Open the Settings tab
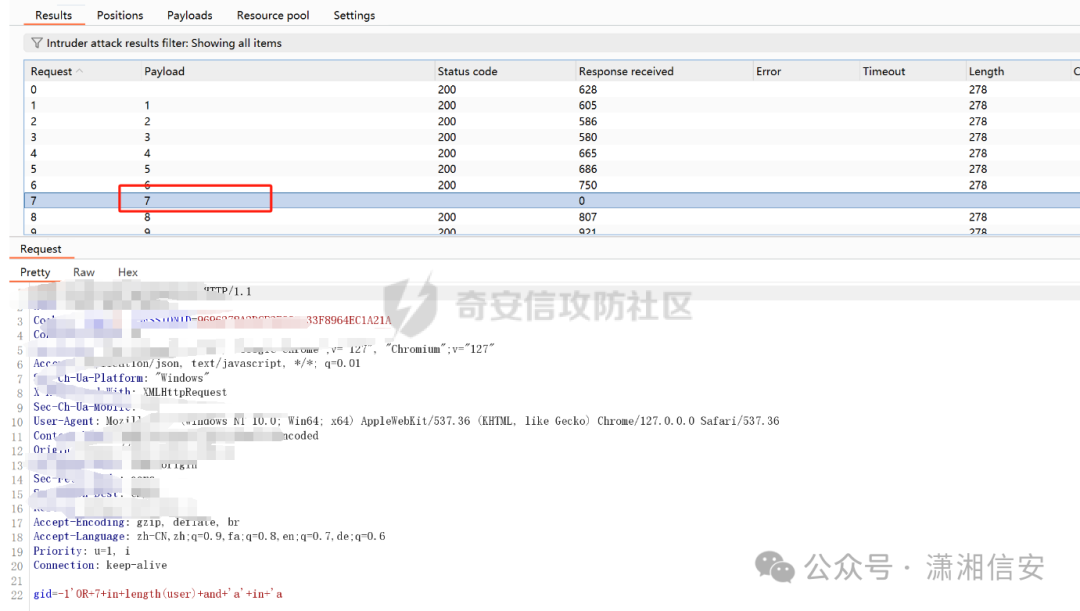Screen dimensions: 1080x611 coord(354,15)
